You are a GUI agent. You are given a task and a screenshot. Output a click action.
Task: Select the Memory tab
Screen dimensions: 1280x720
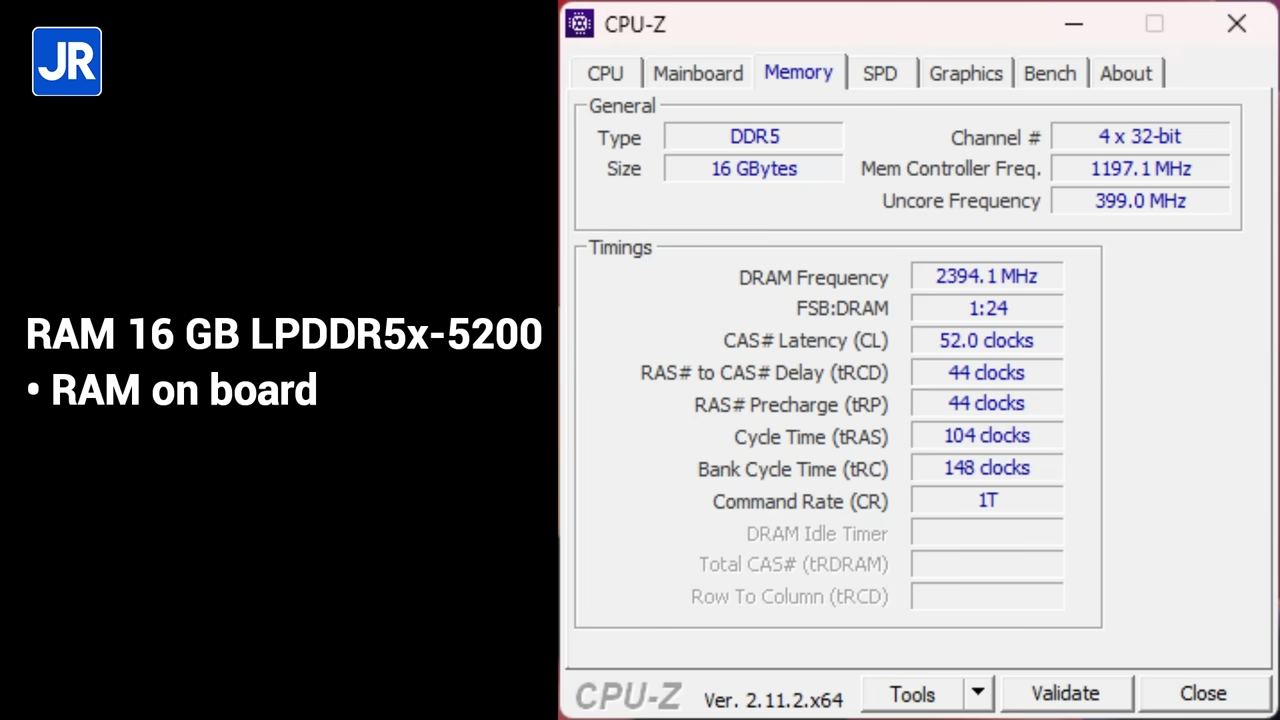click(x=798, y=72)
